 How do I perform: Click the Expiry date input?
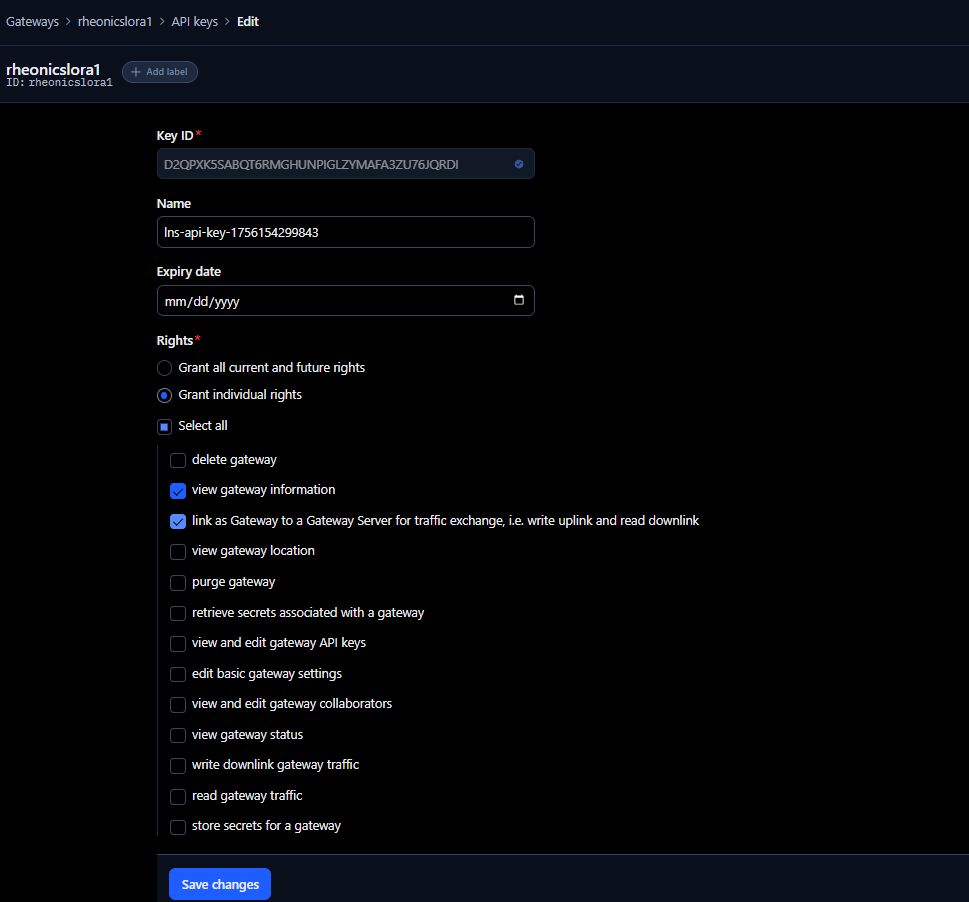[345, 301]
